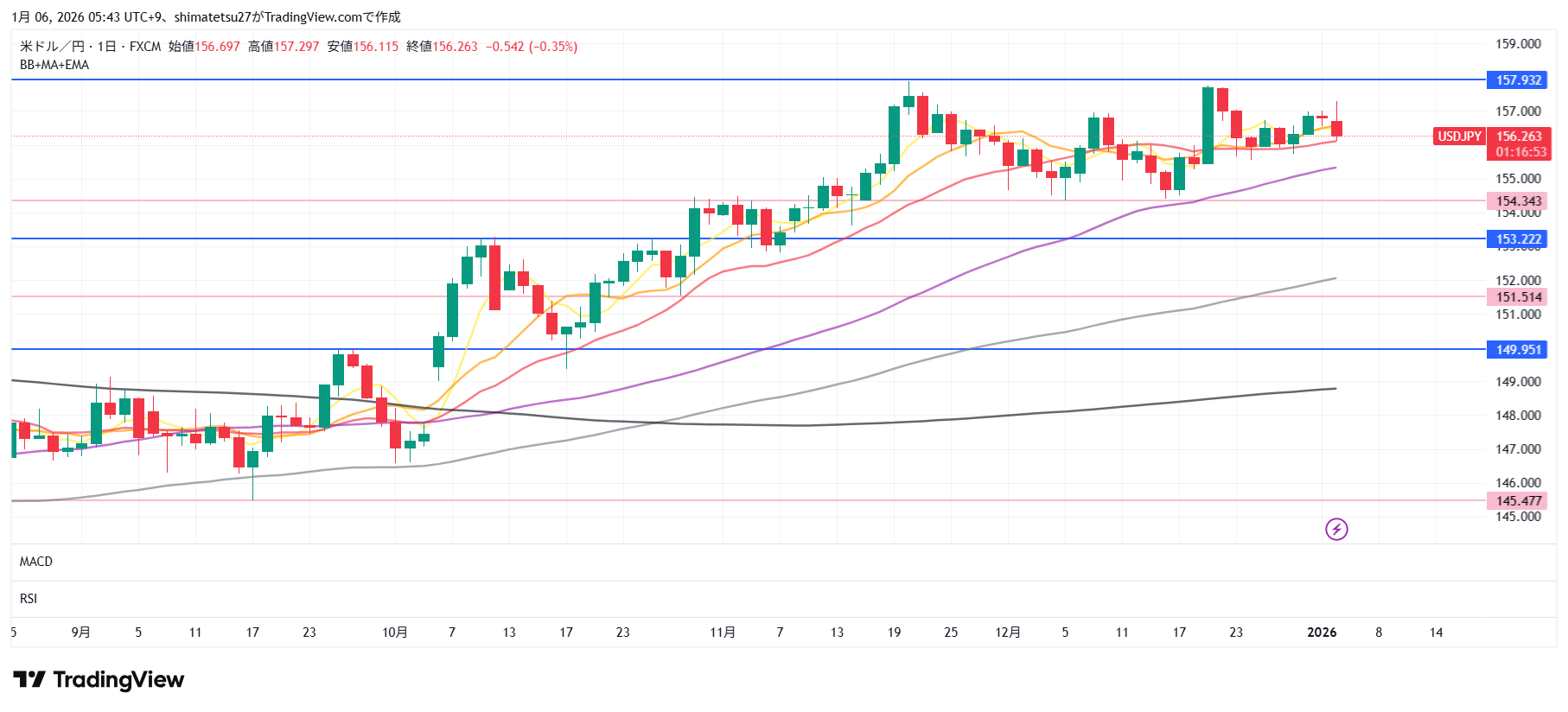Viewport: 1568px width, 712px height.
Task: Click the 2026 marker on time axis
Action: tap(1322, 633)
